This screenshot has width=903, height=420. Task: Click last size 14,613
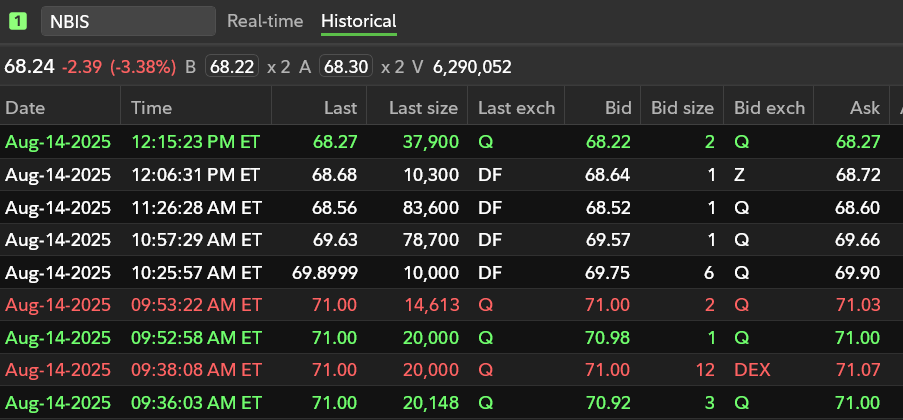point(431,304)
